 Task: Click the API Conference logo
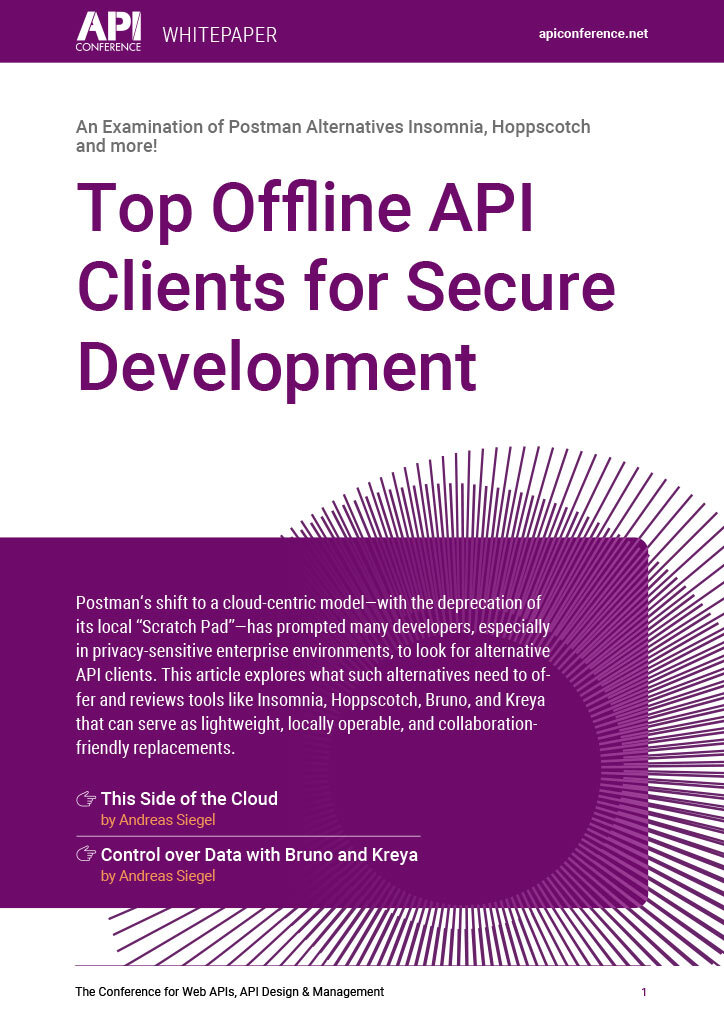[x=109, y=32]
